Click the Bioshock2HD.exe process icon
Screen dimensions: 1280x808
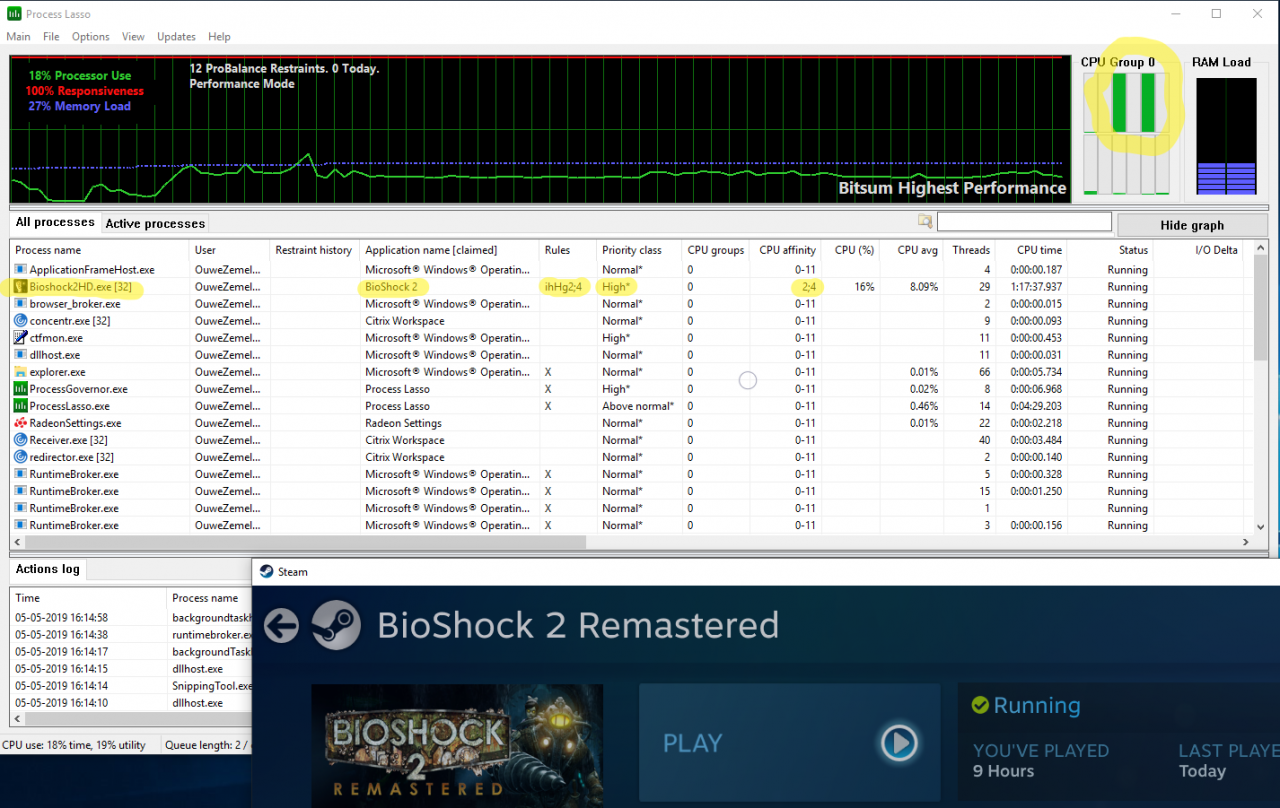tap(21, 287)
